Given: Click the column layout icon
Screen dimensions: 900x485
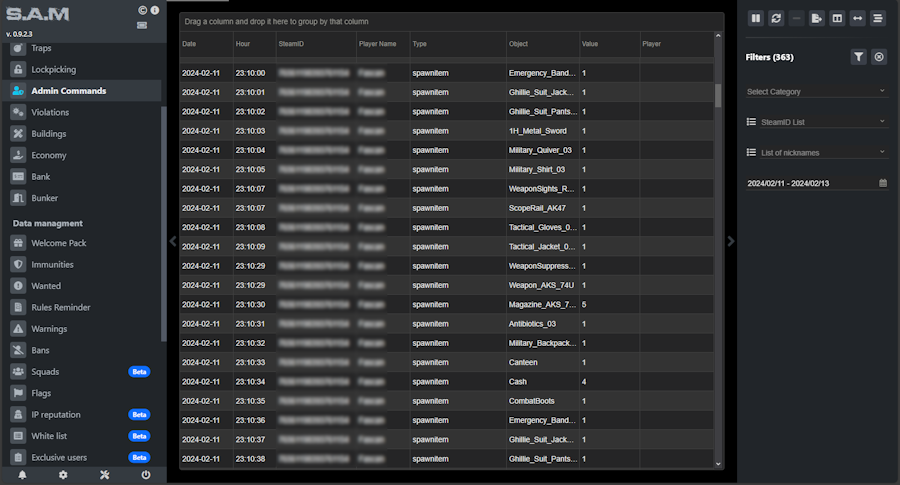Looking at the screenshot, I should (837, 18).
